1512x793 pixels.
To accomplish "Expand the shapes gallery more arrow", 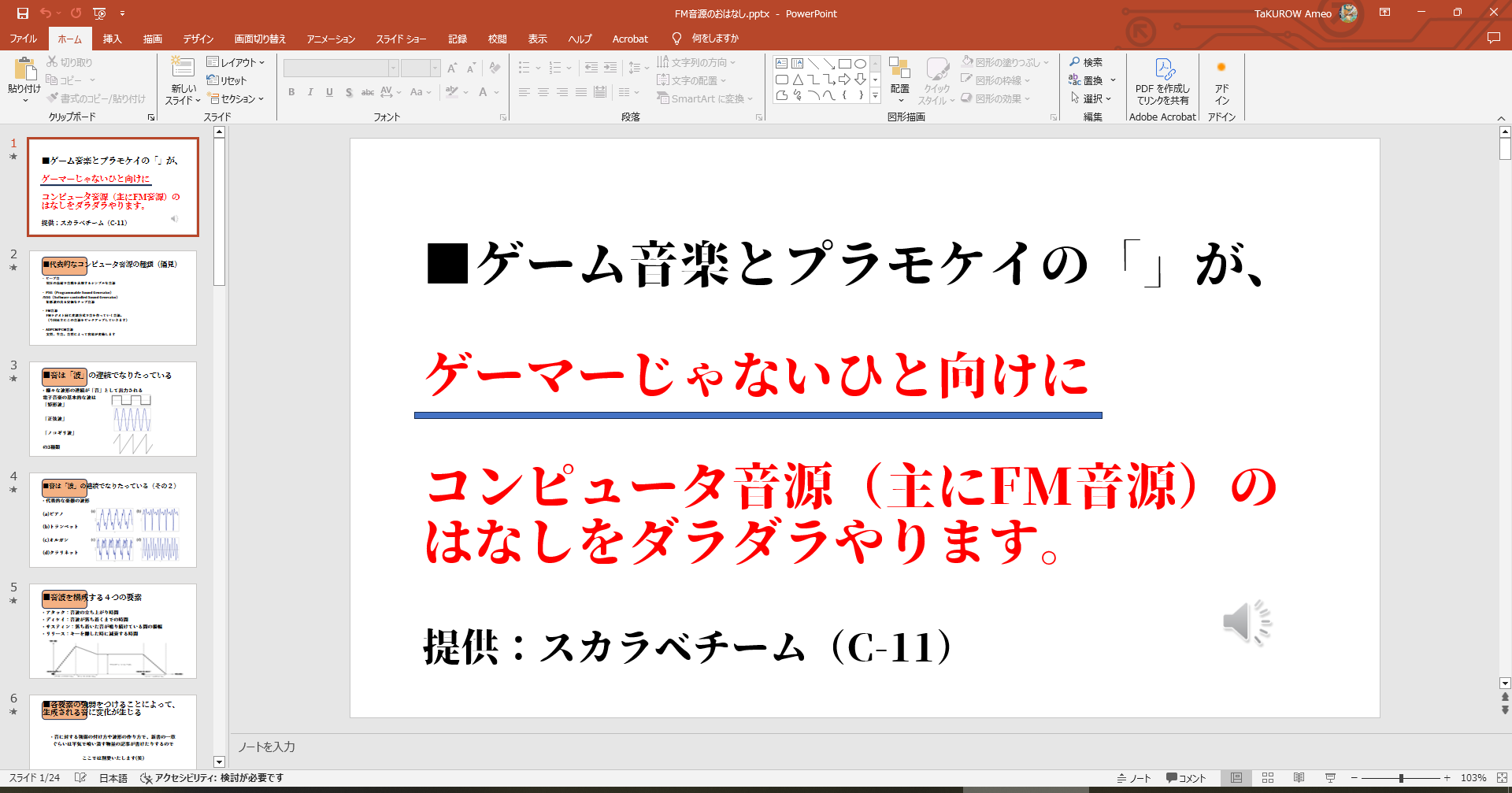I will 875,95.
